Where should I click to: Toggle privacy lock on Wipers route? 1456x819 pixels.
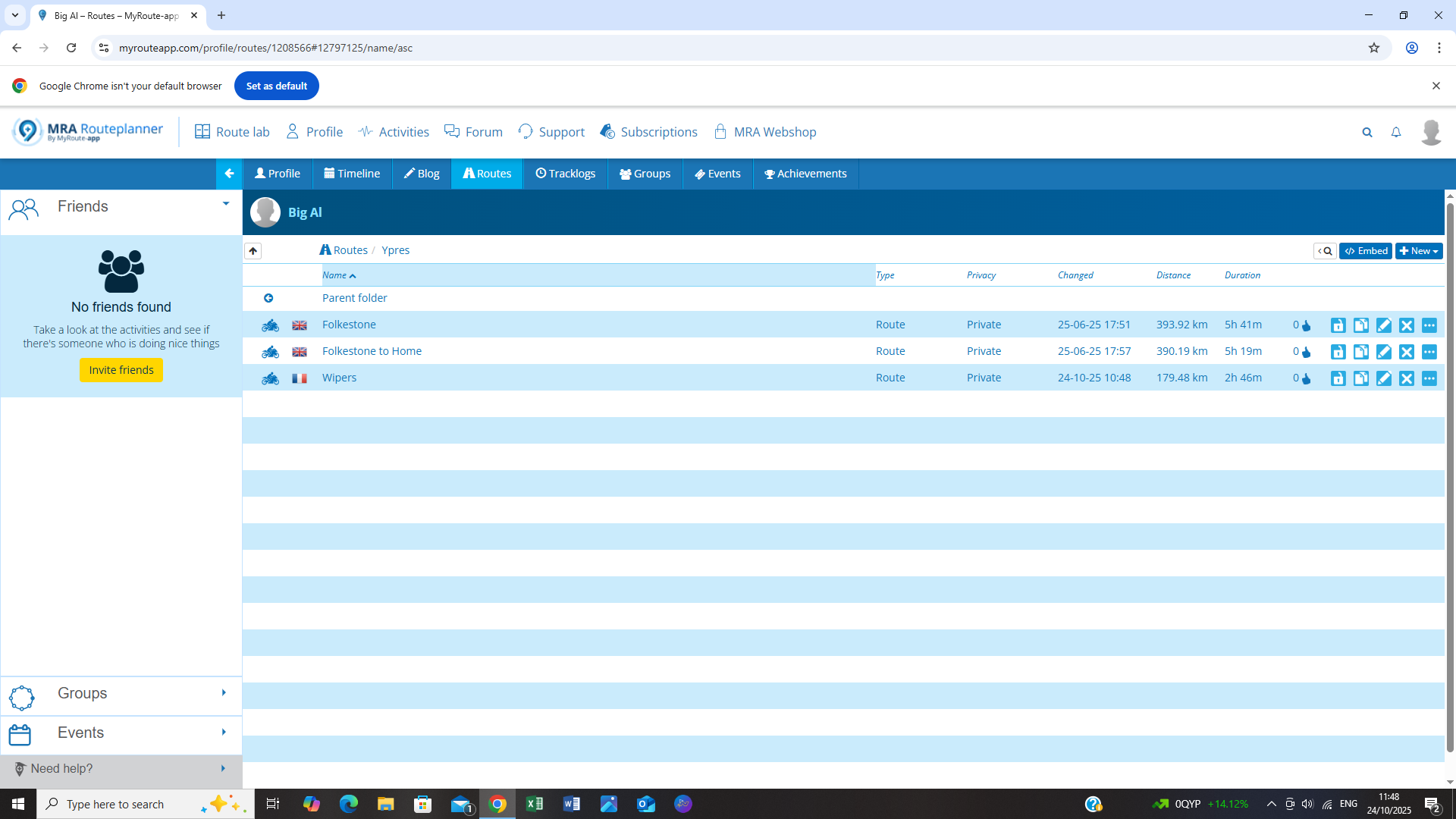click(1338, 378)
